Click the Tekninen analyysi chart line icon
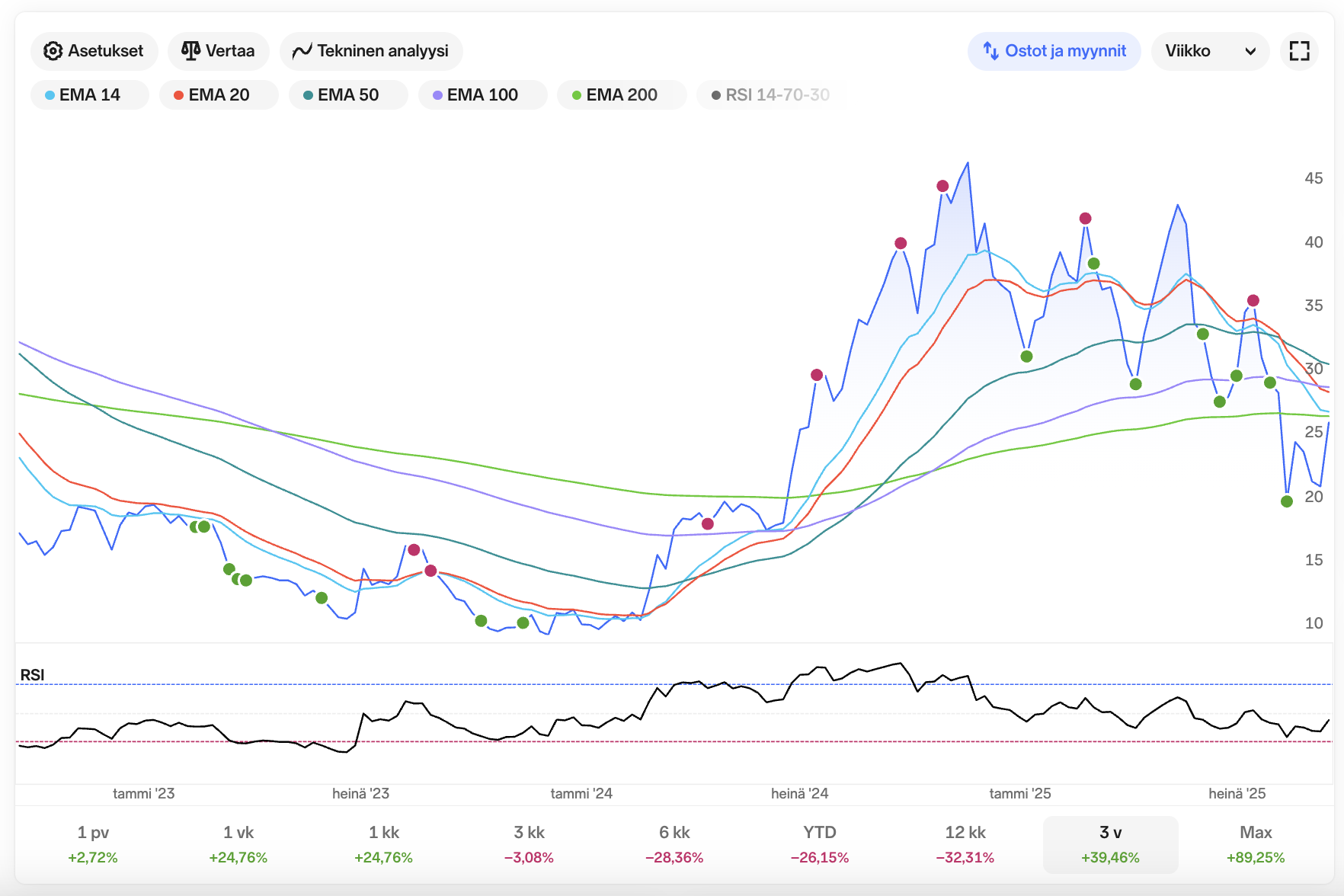 point(302,51)
